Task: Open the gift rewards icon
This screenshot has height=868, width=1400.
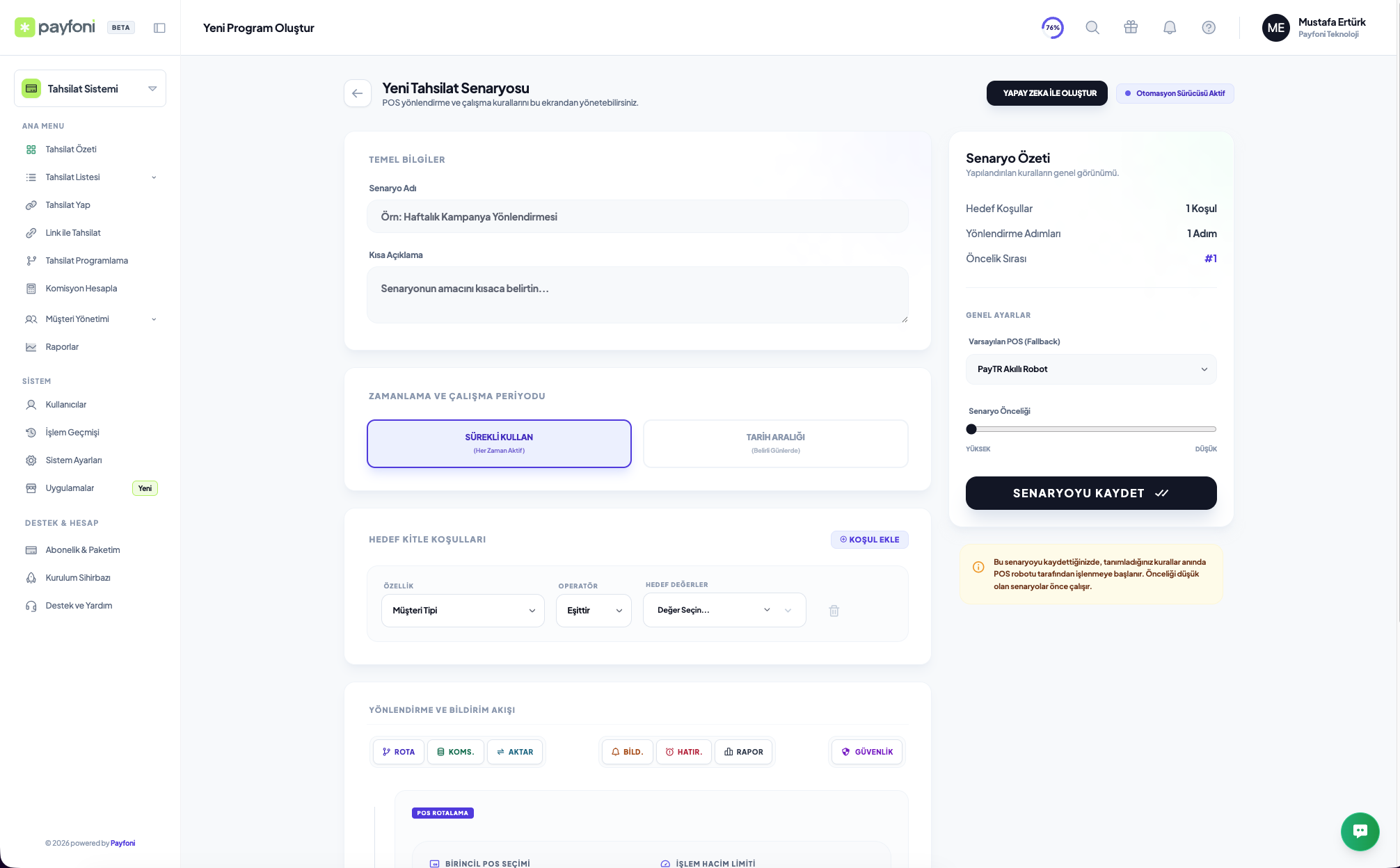Action: [x=1131, y=28]
